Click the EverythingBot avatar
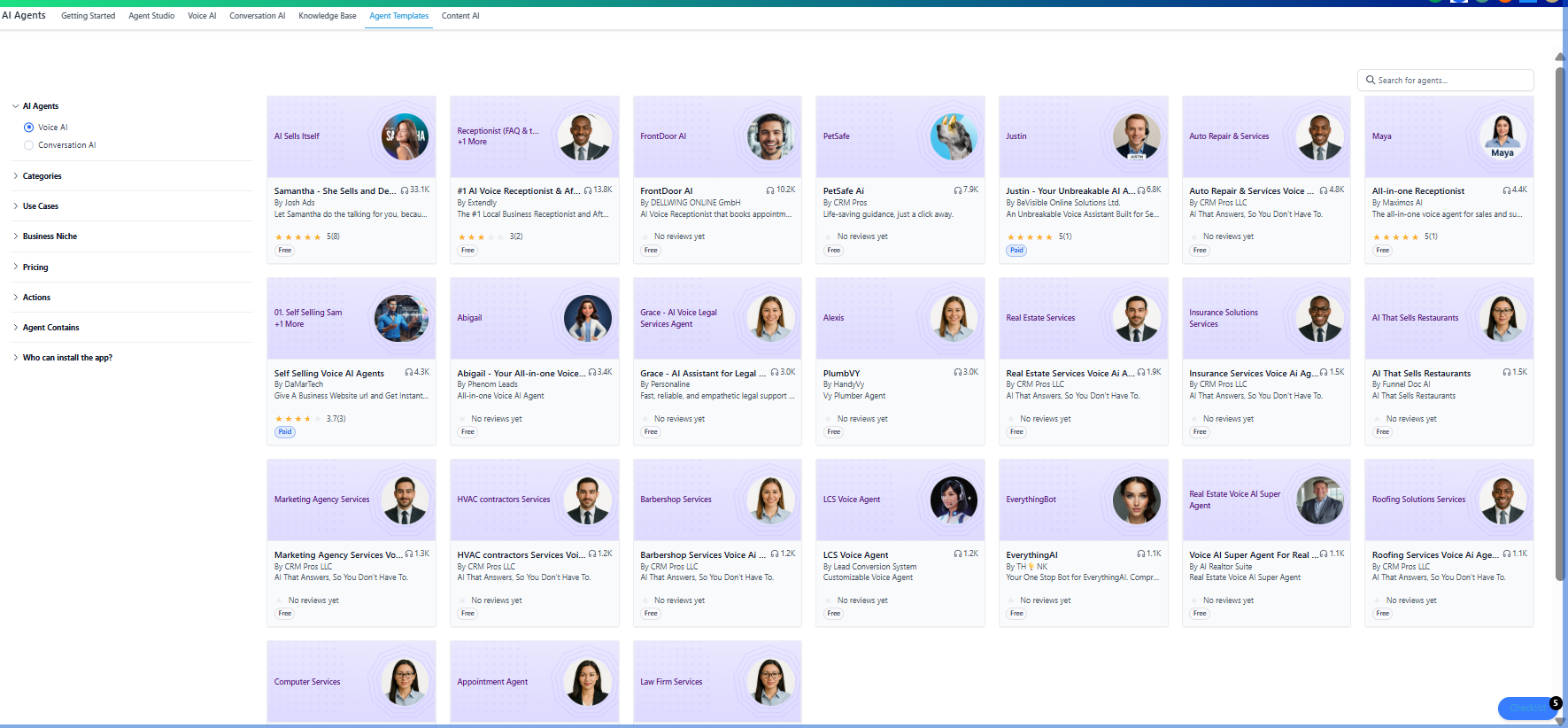 [x=1136, y=500]
